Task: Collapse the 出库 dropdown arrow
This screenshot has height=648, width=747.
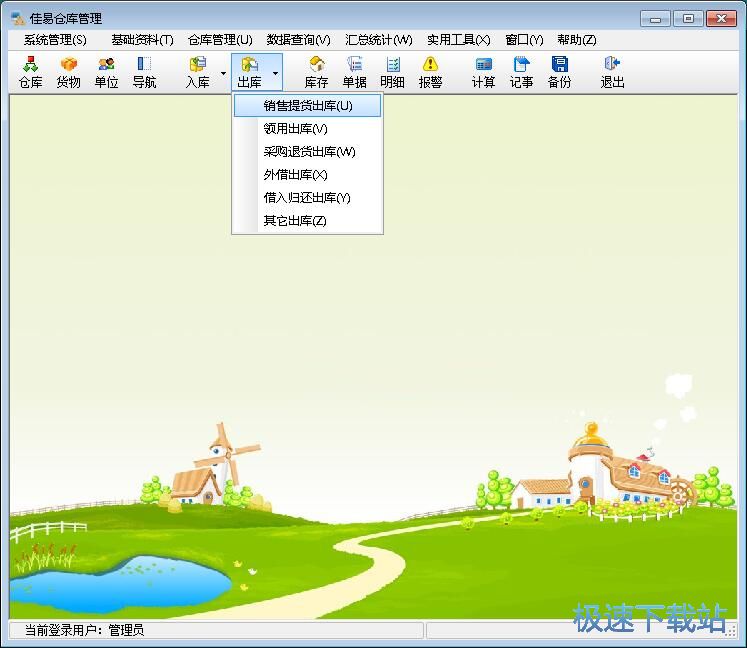Action: [275, 73]
